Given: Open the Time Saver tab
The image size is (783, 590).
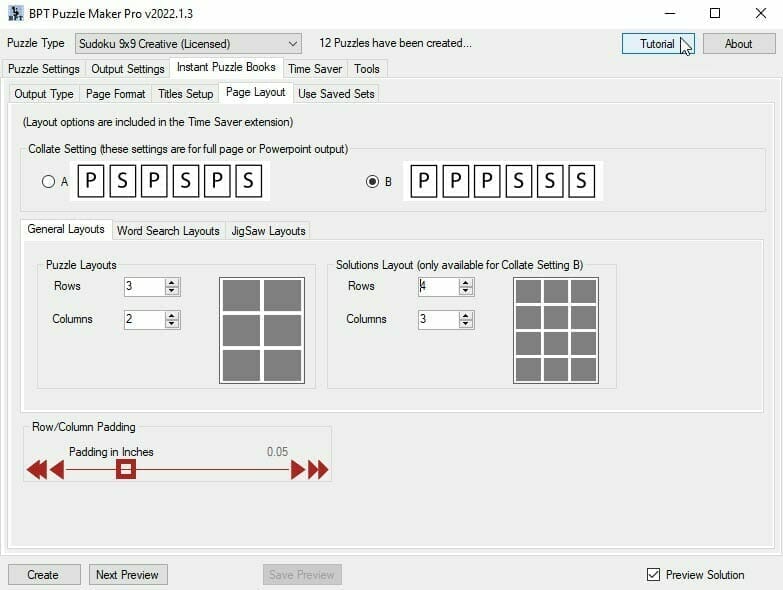Looking at the screenshot, I should (x=315, y=69).
